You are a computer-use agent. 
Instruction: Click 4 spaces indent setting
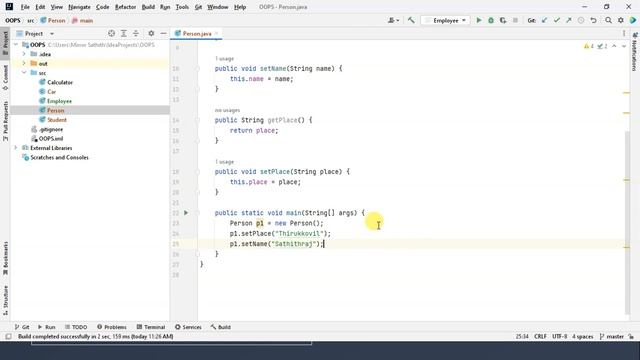click(582, 336)
